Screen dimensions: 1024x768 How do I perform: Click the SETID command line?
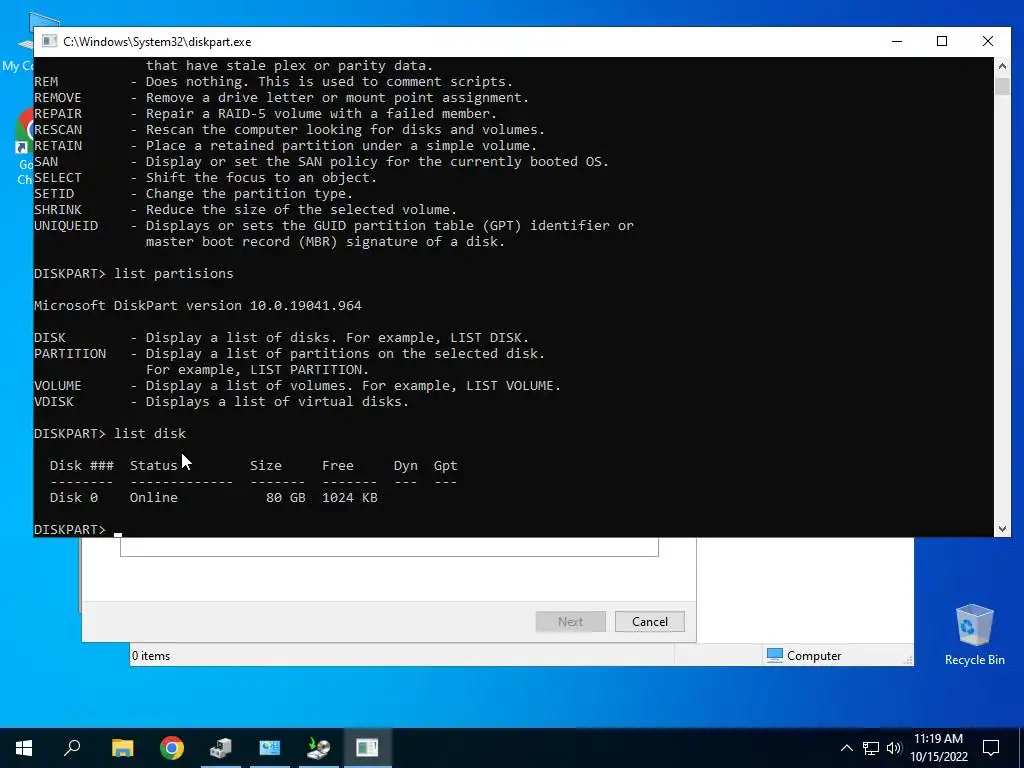click(193, 193)
